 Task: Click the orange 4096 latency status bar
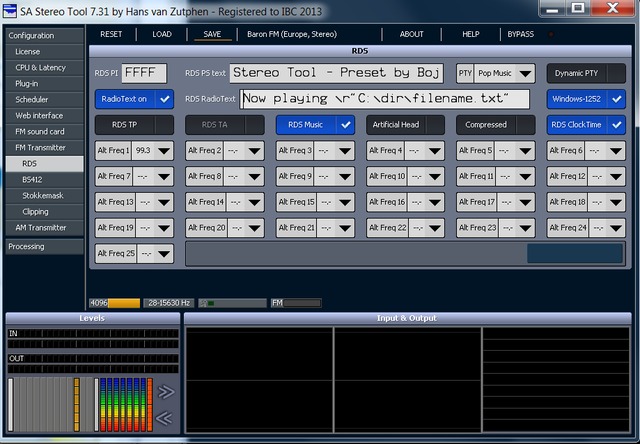point(115,303)
